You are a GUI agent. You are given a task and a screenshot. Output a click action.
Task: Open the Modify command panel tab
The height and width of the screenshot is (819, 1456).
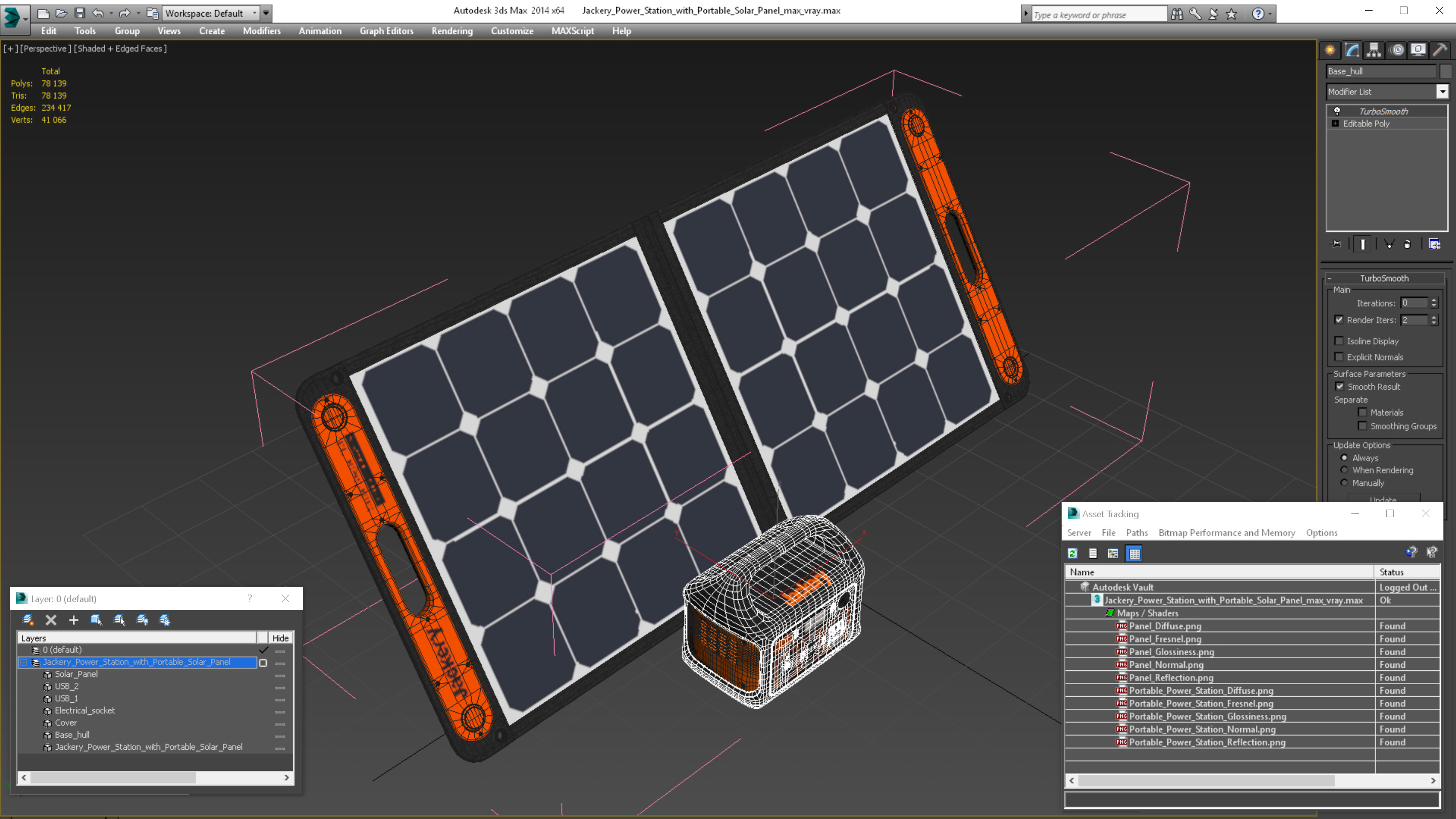pyautogui.click(x=1352, y=50)
